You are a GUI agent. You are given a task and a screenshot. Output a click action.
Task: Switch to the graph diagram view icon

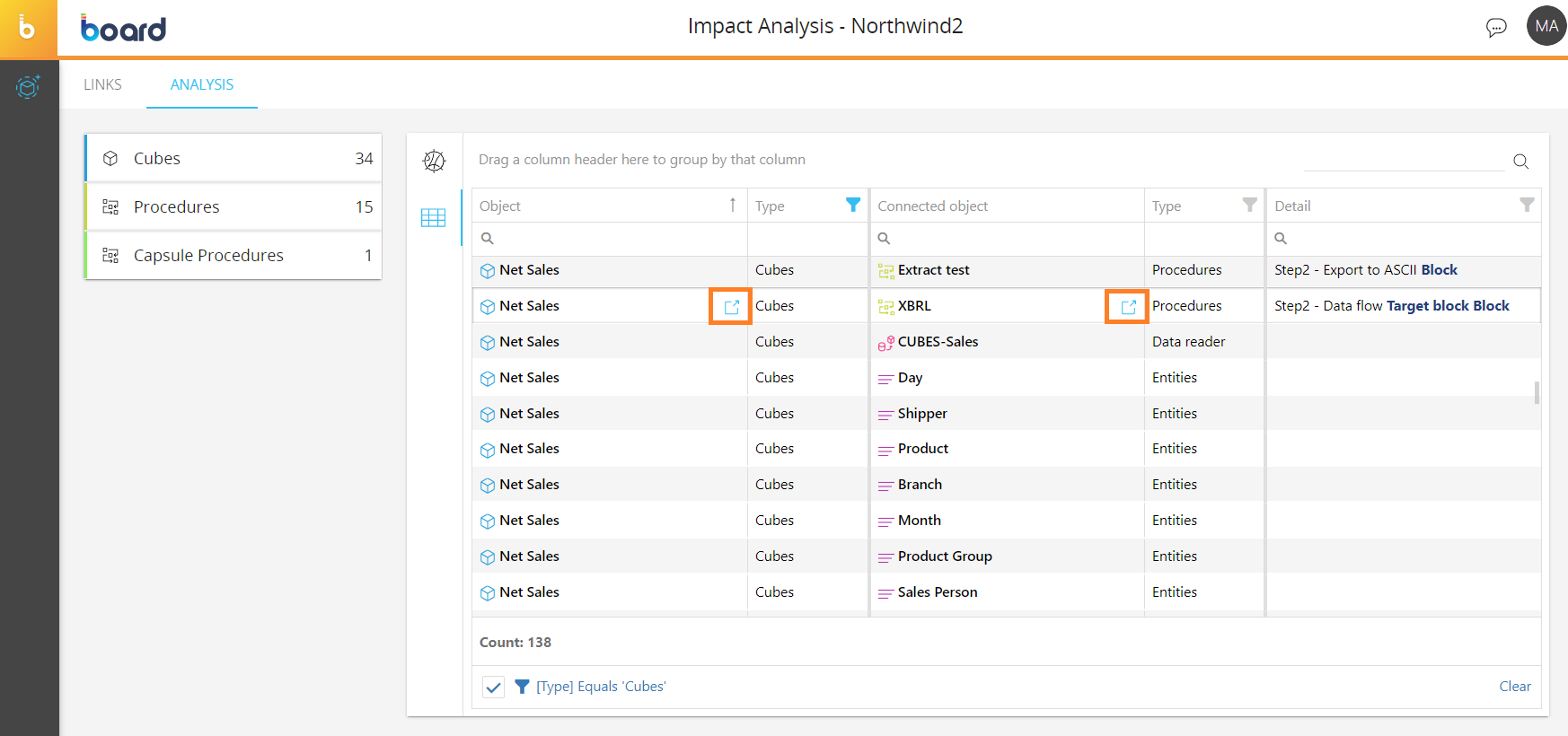click(x=434, y=161)
